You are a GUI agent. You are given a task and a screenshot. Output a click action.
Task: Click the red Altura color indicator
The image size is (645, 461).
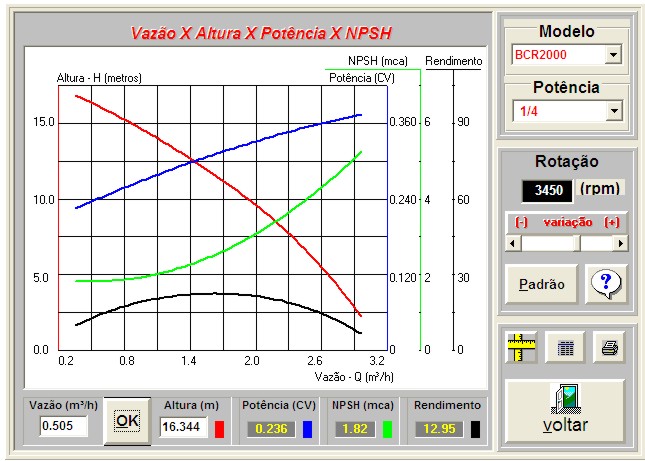(222, 429)
